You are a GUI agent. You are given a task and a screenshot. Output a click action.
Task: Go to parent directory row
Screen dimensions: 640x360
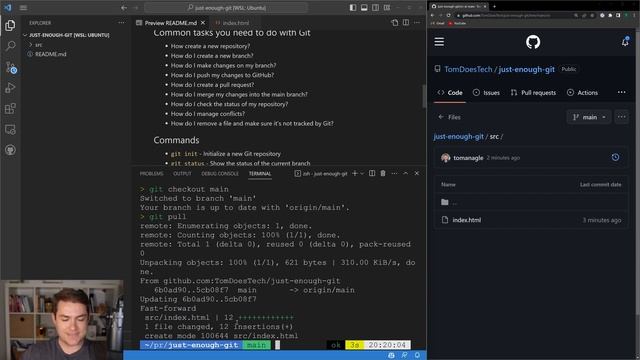tap(531, 202)
